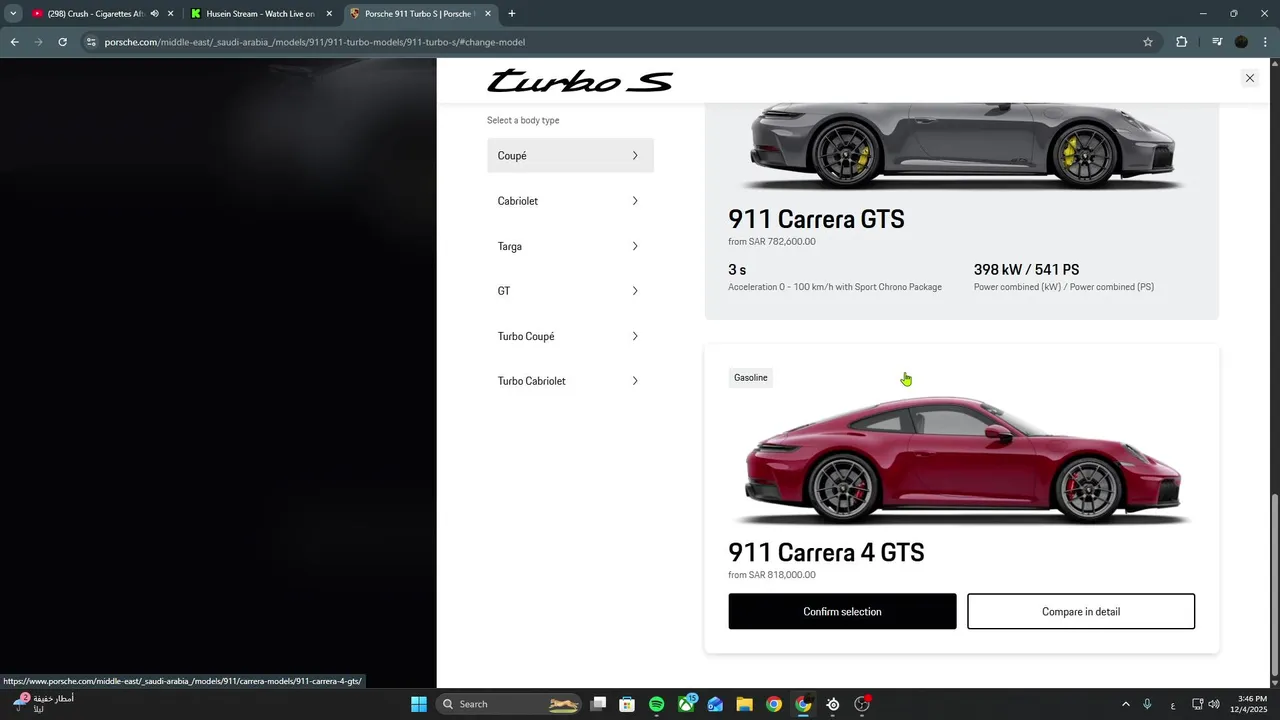Open a new browser tab

coord(512,14)
